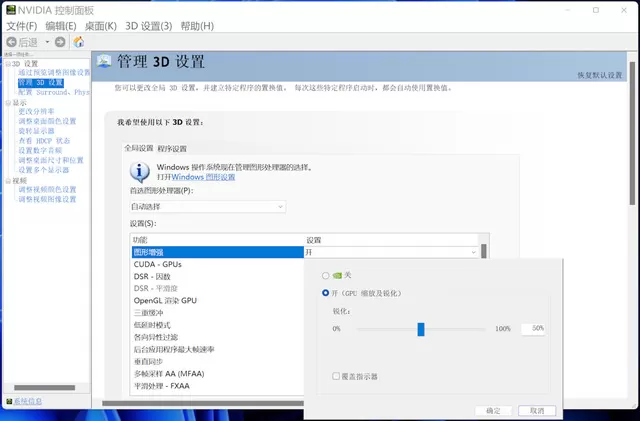Open 通过预览调整图像设置 in sidebar
640x421 pixels.
(x=54, y=73)
